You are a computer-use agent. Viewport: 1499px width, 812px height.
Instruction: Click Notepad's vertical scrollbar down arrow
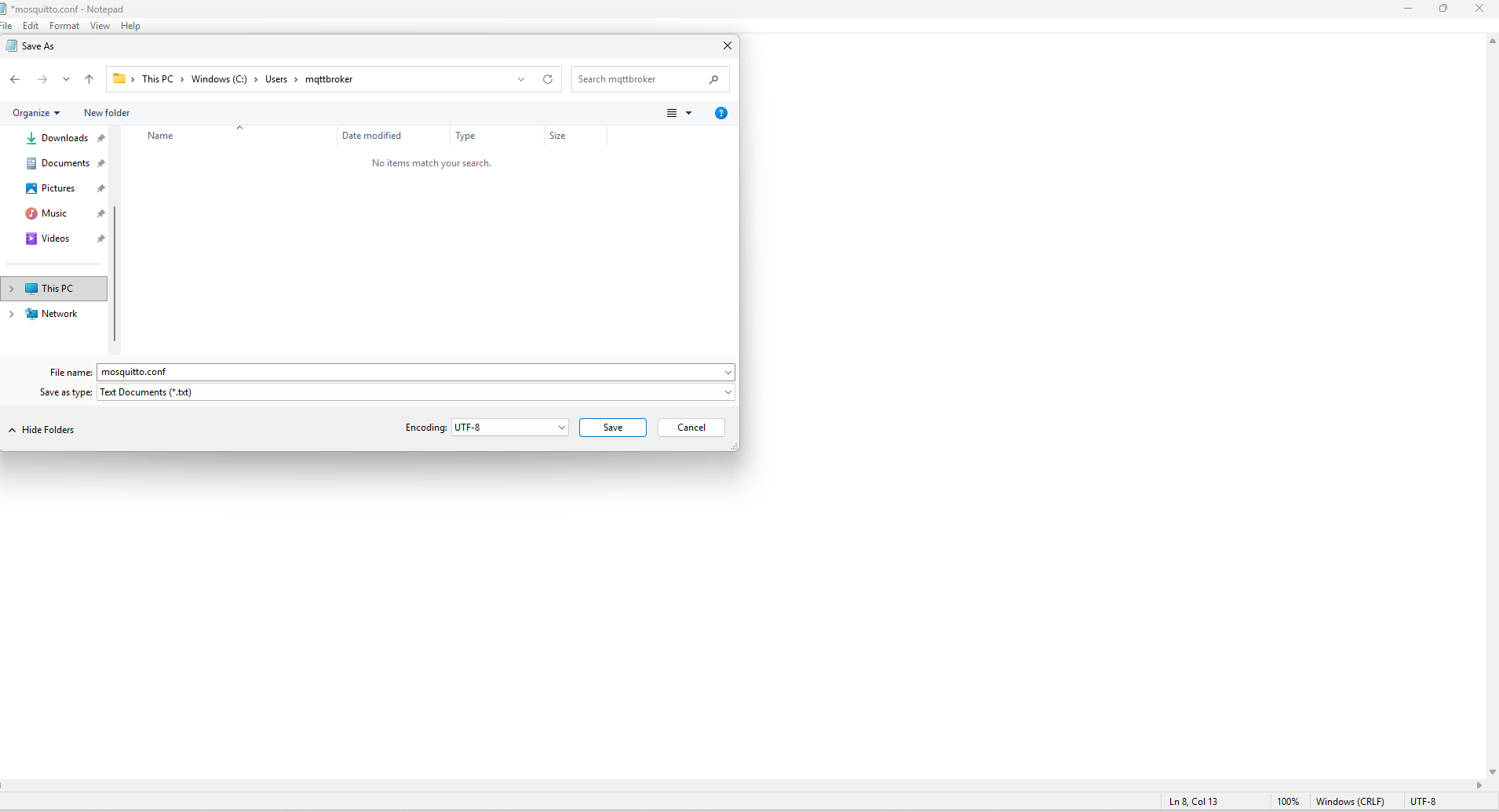[x=1492, y=772]
